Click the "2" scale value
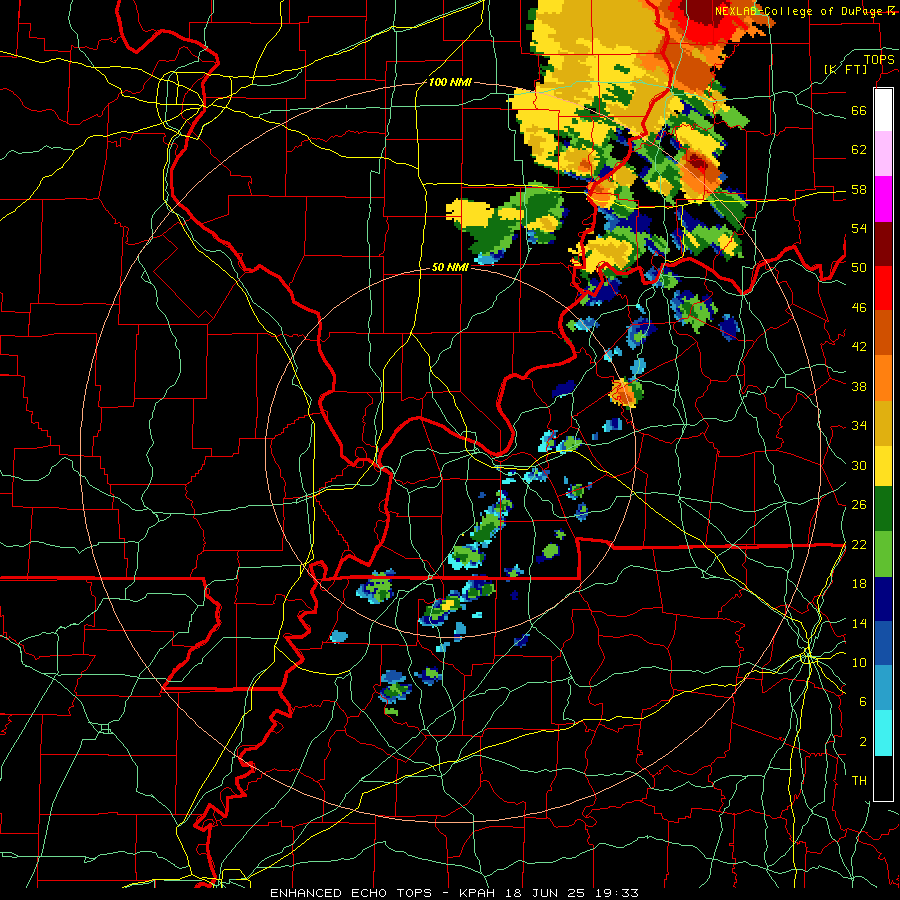The height and width of the screenshot is (900, 900). click(x=863, y=742)
